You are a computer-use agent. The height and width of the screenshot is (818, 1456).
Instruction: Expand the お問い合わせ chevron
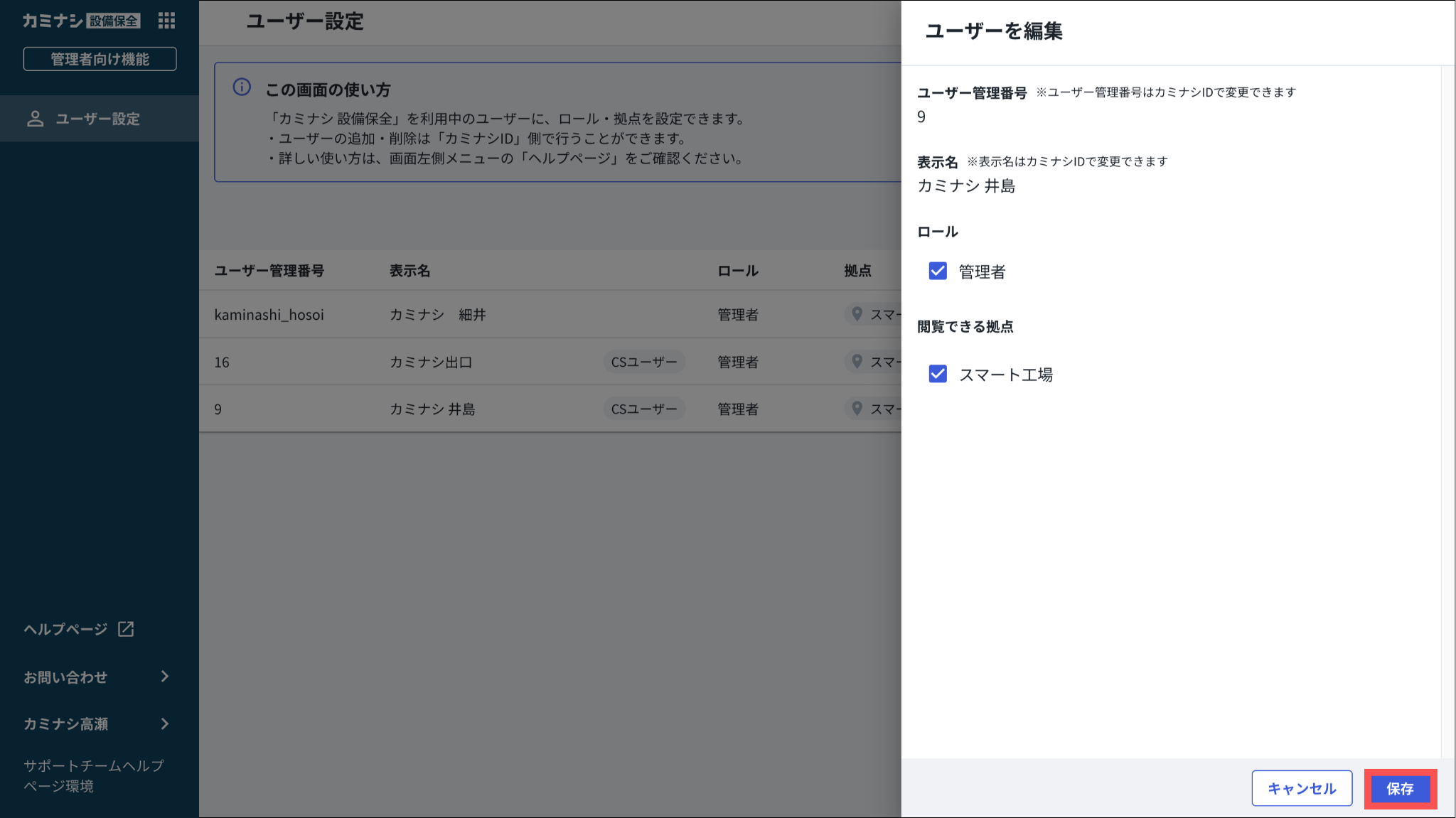(x=165, y=677)
